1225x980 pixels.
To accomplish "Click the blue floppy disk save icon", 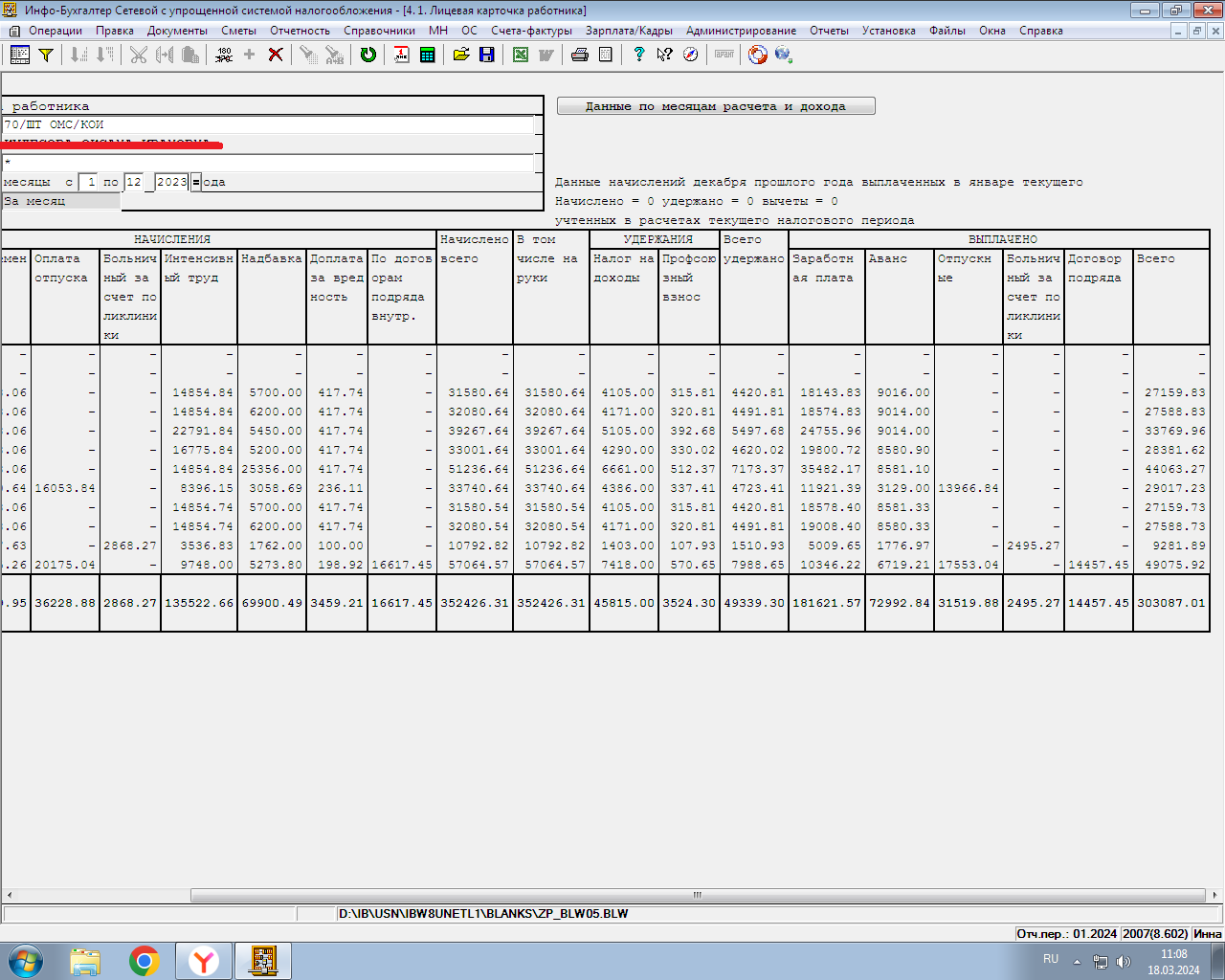I will tap(487, 55).
